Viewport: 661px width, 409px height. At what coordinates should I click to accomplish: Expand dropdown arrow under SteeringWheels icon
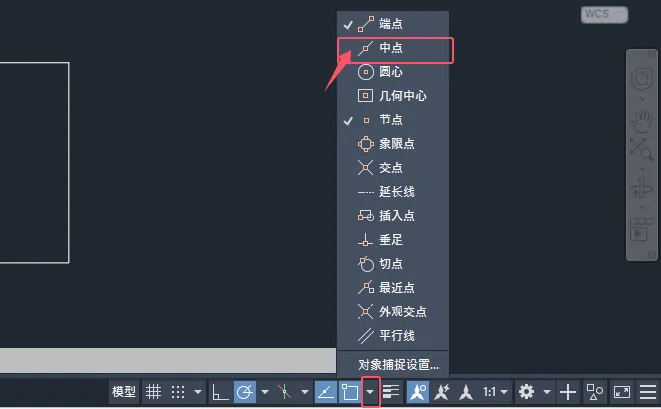[642, 100]
